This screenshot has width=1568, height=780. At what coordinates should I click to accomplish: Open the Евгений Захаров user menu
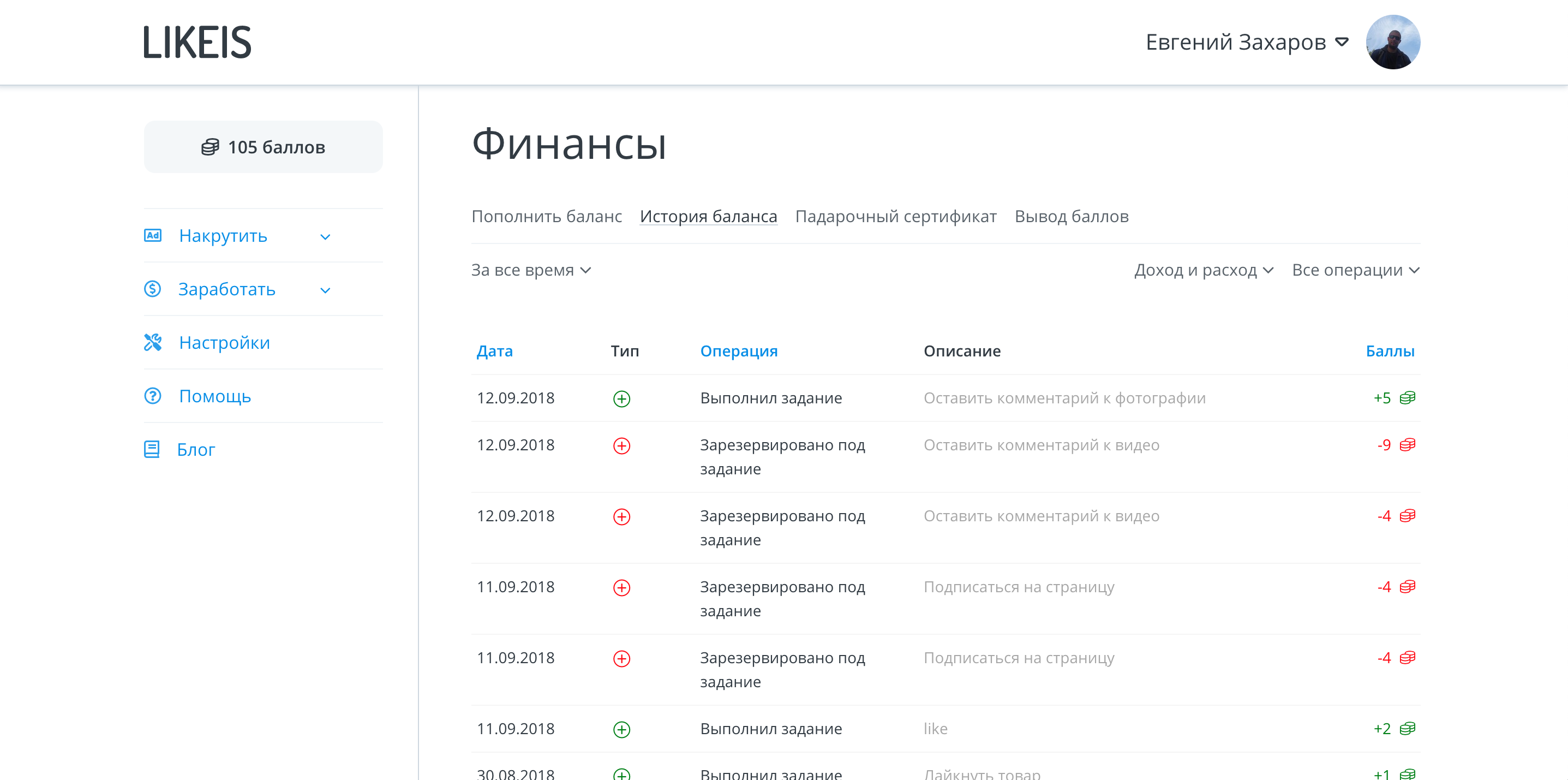tap(1247, 42)
